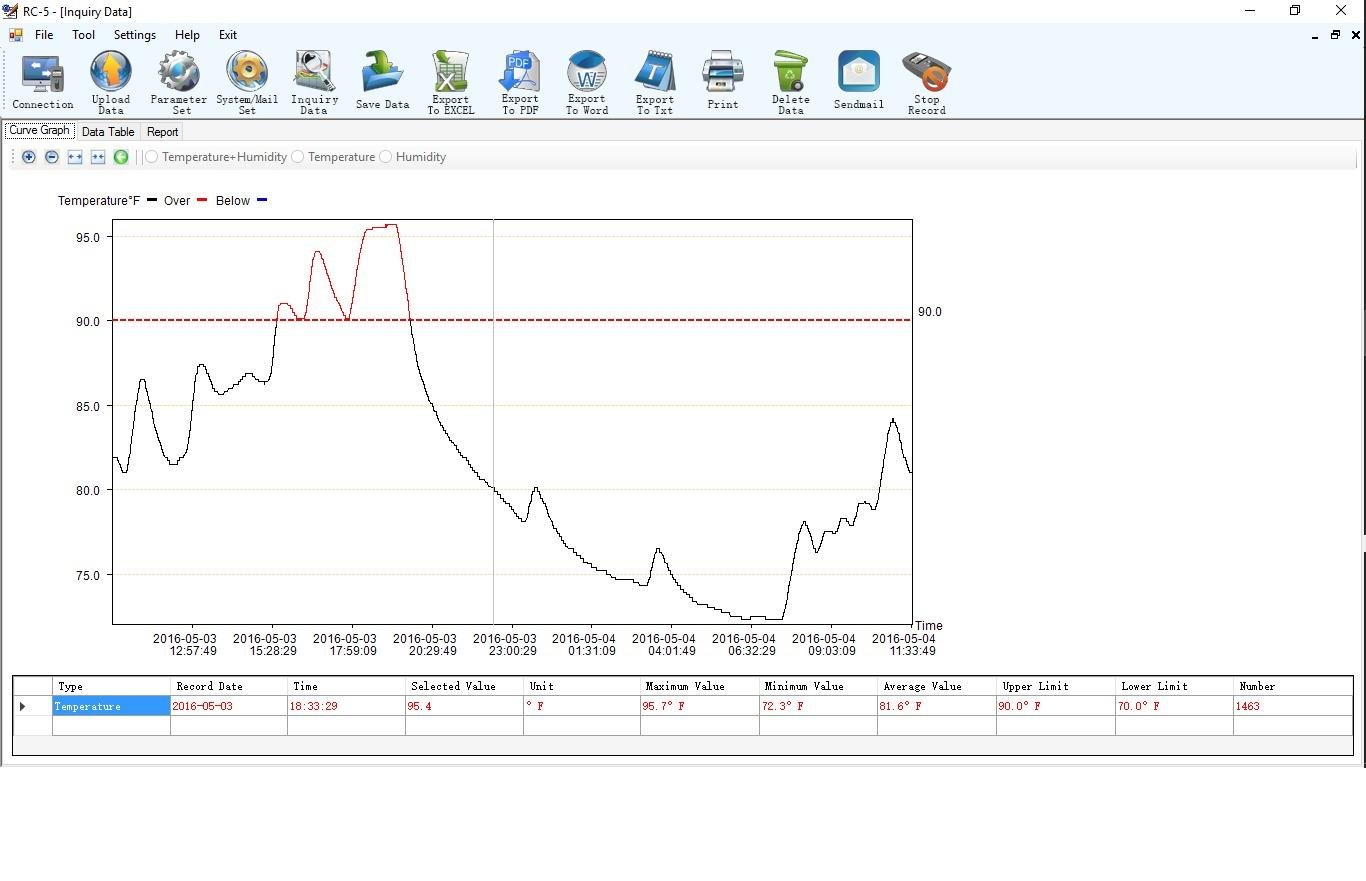Click the Minimum Value 72.3° F cell

tap(818, 706)
